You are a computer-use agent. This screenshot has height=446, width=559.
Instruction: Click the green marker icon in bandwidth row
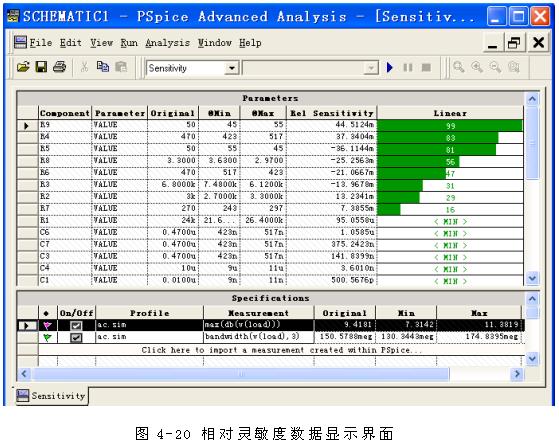(47, 337)
